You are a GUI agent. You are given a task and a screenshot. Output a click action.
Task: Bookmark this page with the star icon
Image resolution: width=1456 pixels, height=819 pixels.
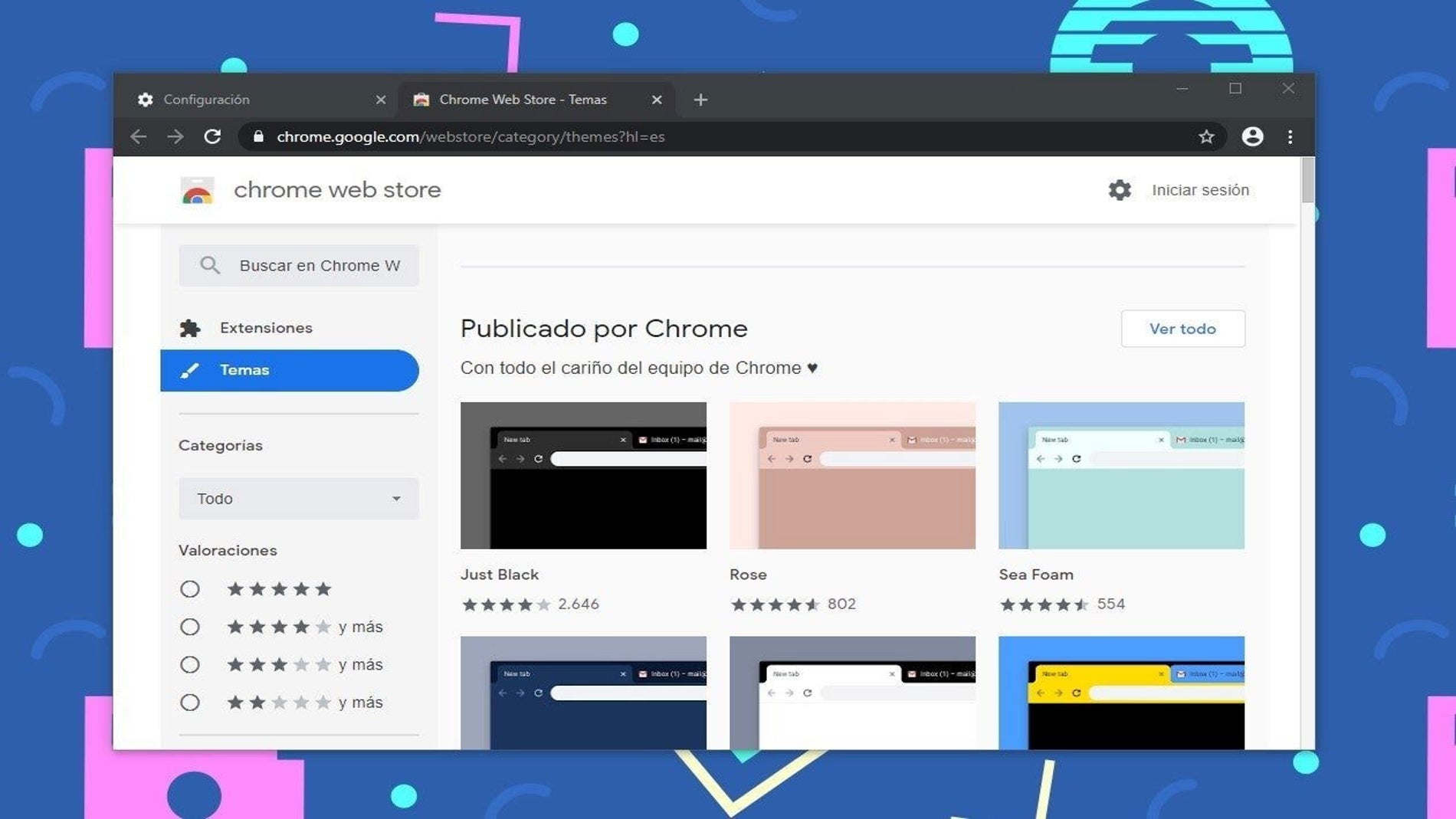1206,136
